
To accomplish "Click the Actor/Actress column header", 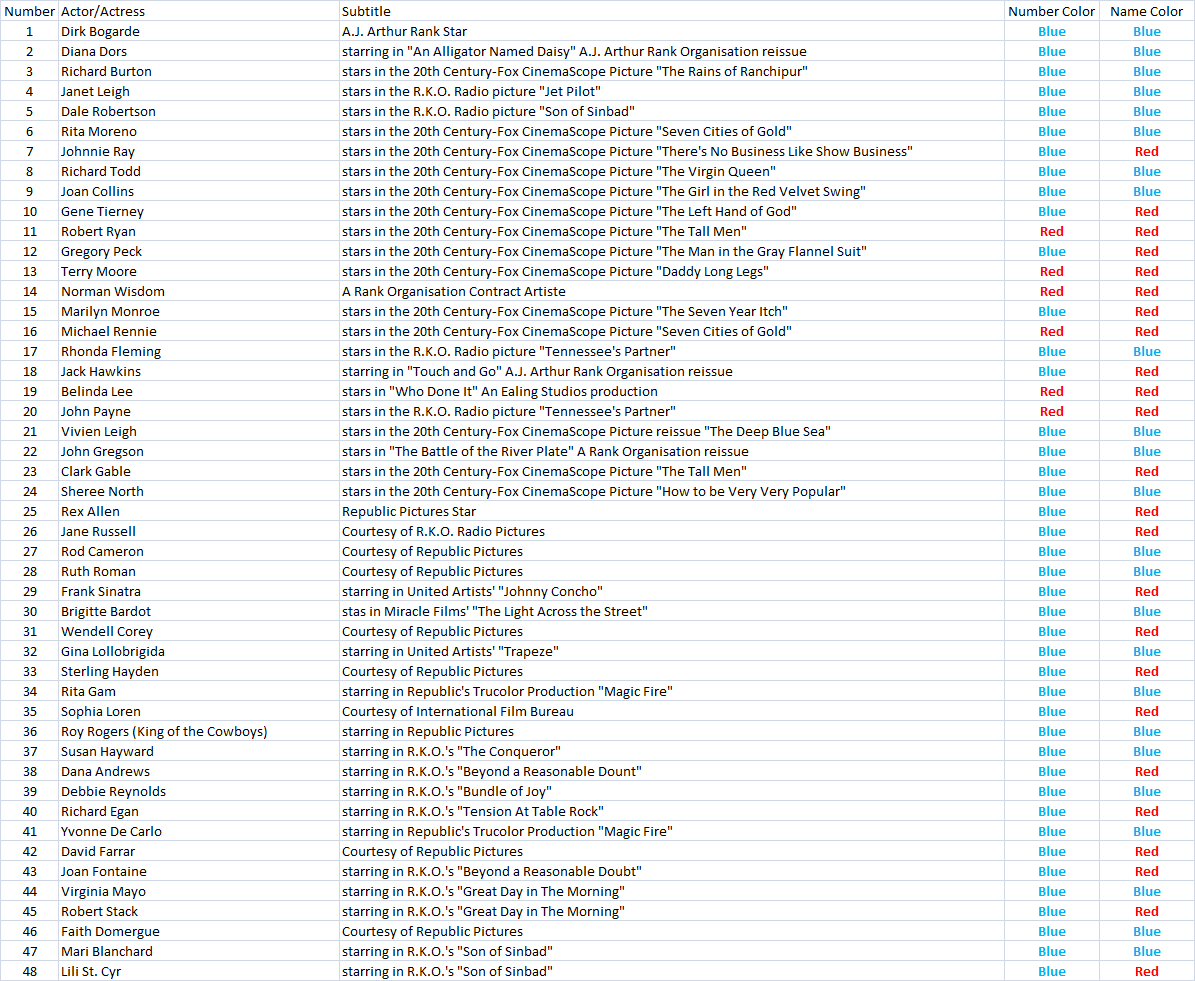I will click(x=199, y=11).
